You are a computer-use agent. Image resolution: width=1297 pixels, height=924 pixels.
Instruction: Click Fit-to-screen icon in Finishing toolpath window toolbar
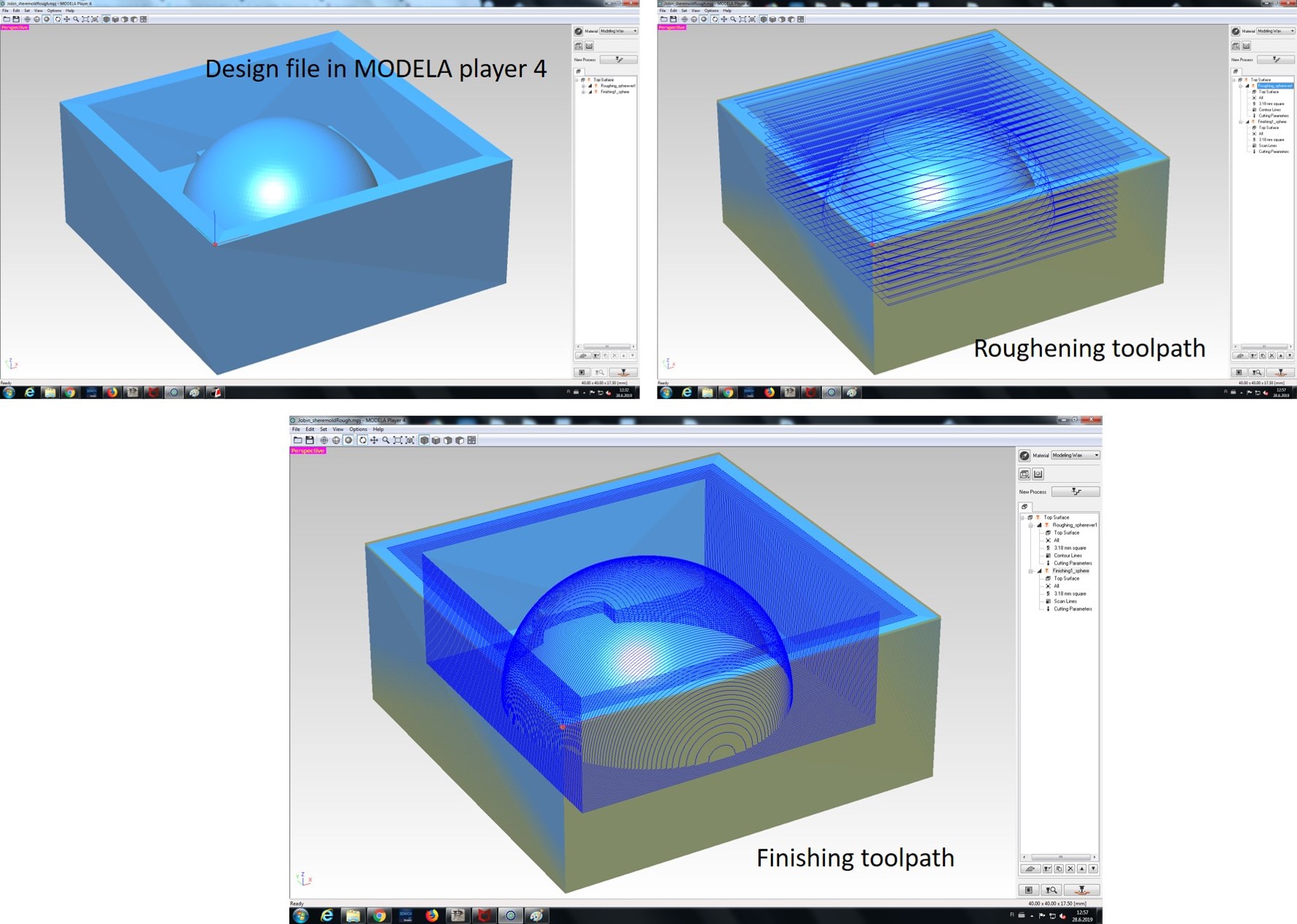click(398, 440)
